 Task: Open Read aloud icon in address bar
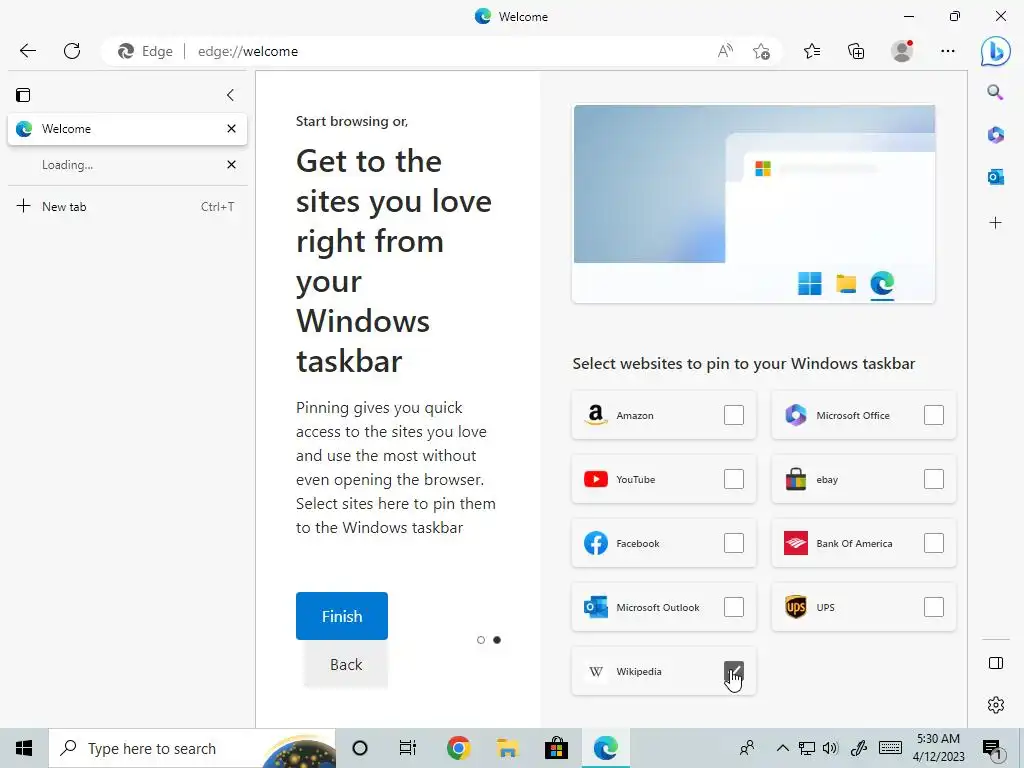coord(725,51)
